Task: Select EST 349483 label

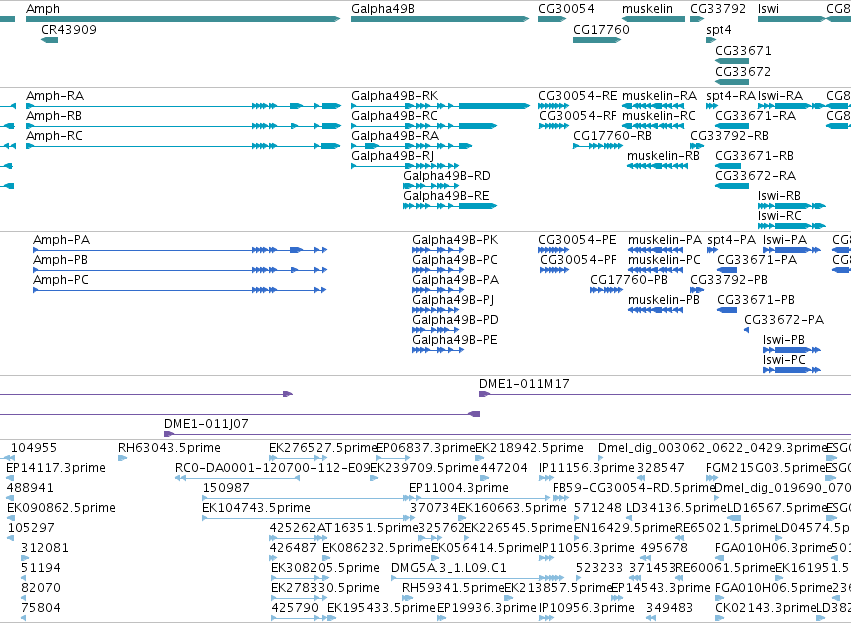Action: click(x=669, y=608)
